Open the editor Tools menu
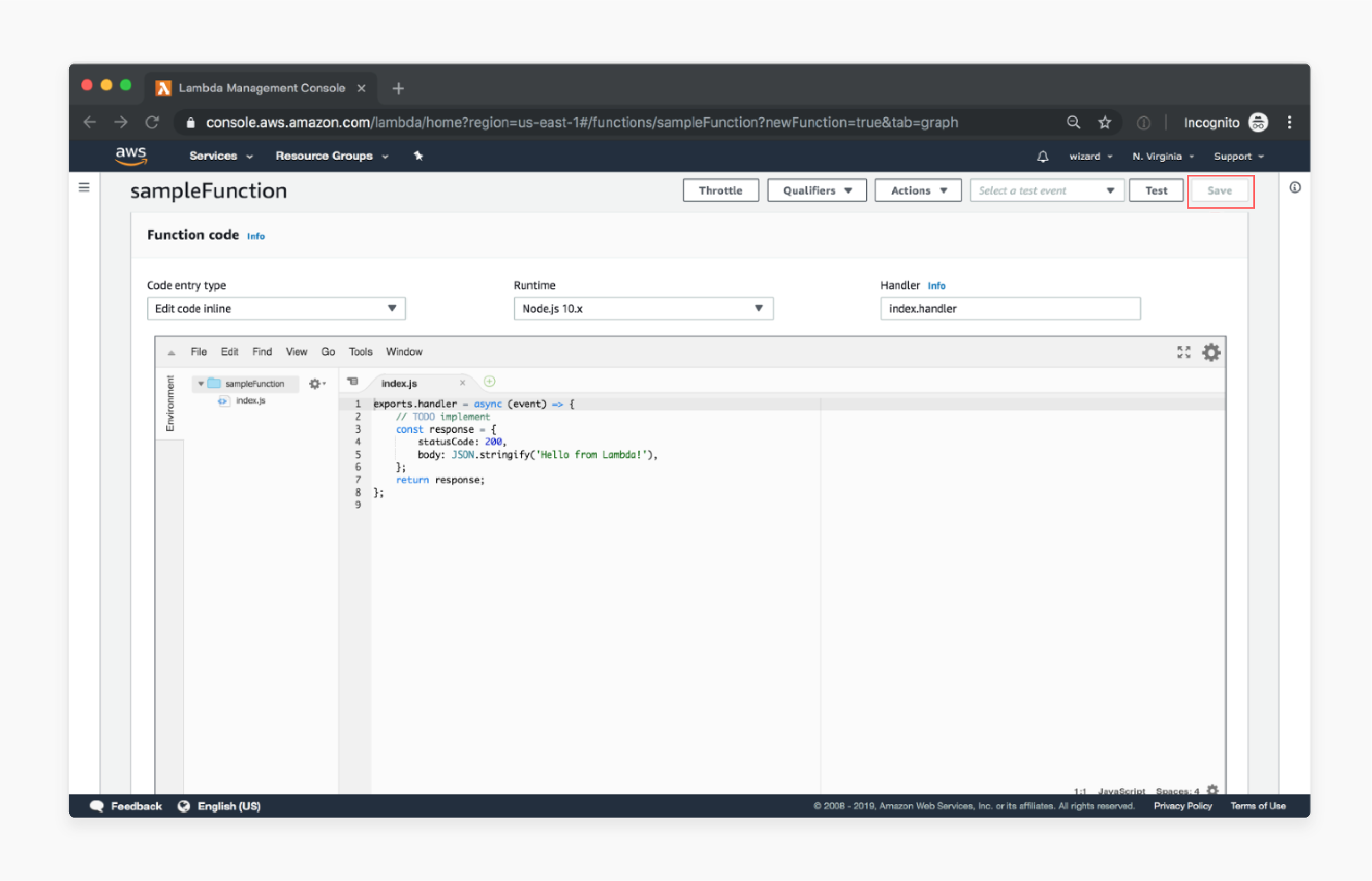This screenshot has height=881, width=1372. tap(361, 352)
